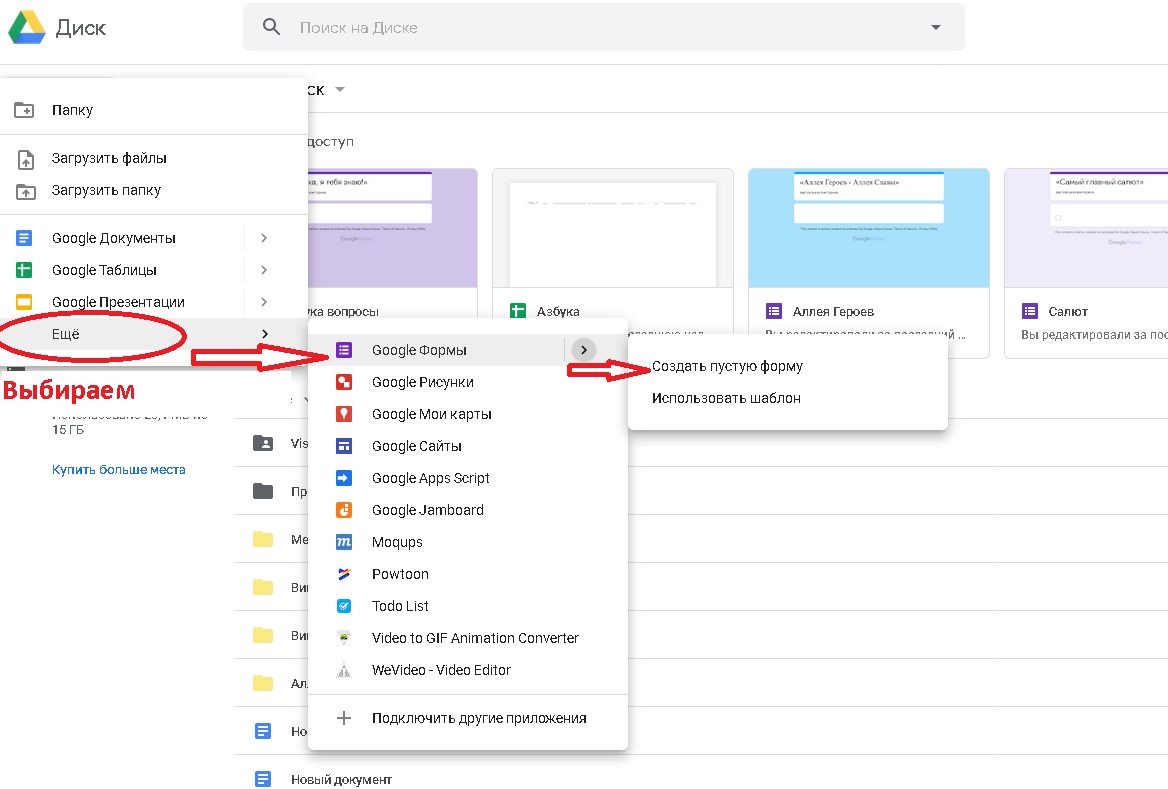The height and width of the screenshot is (789, 1168).
Task: Click the Салют form icon
Action: tap(1029, 311)
